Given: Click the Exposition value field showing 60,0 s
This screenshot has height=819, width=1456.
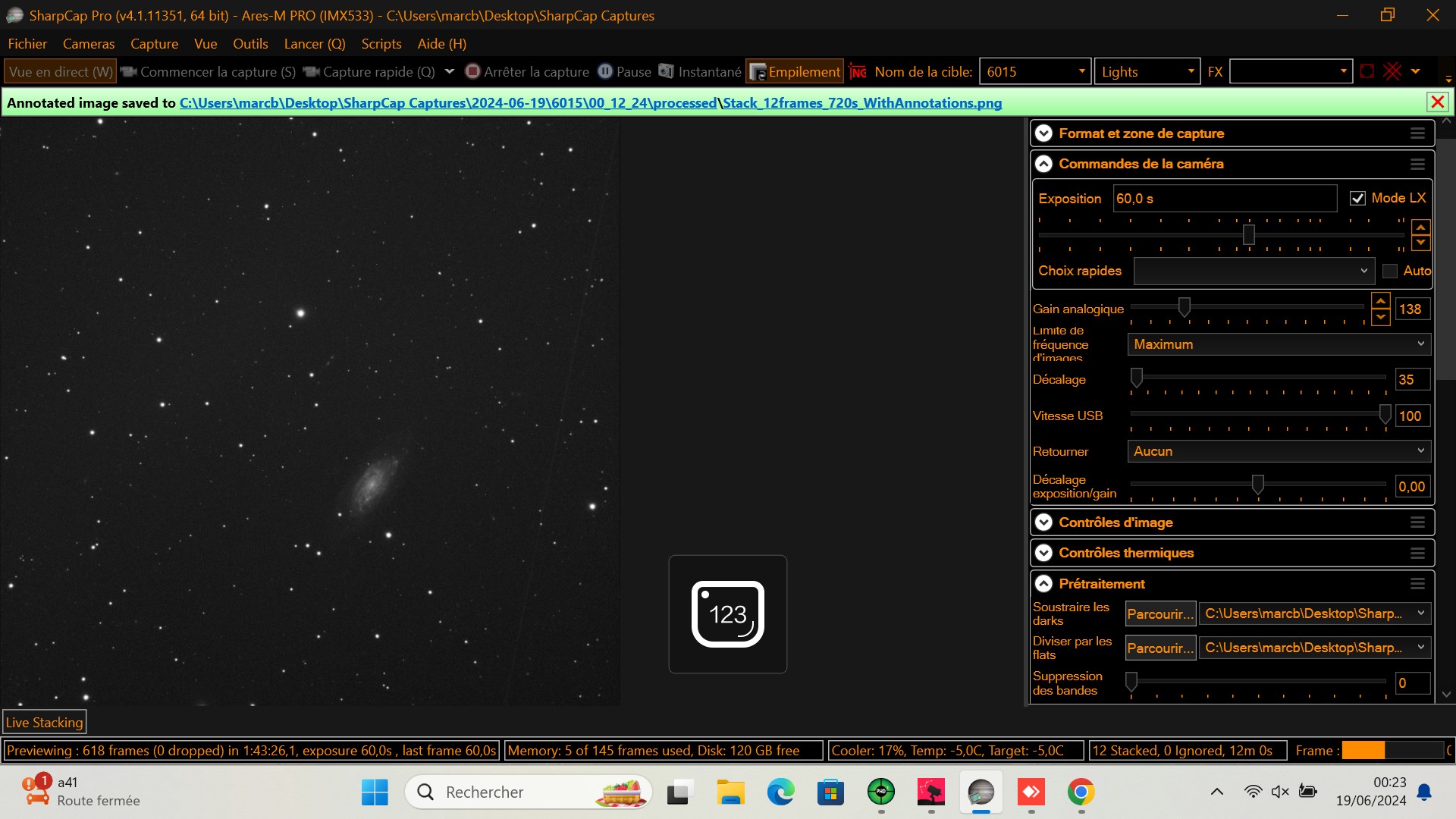Looking at the screenshot, I should (x=1224, y=198).
